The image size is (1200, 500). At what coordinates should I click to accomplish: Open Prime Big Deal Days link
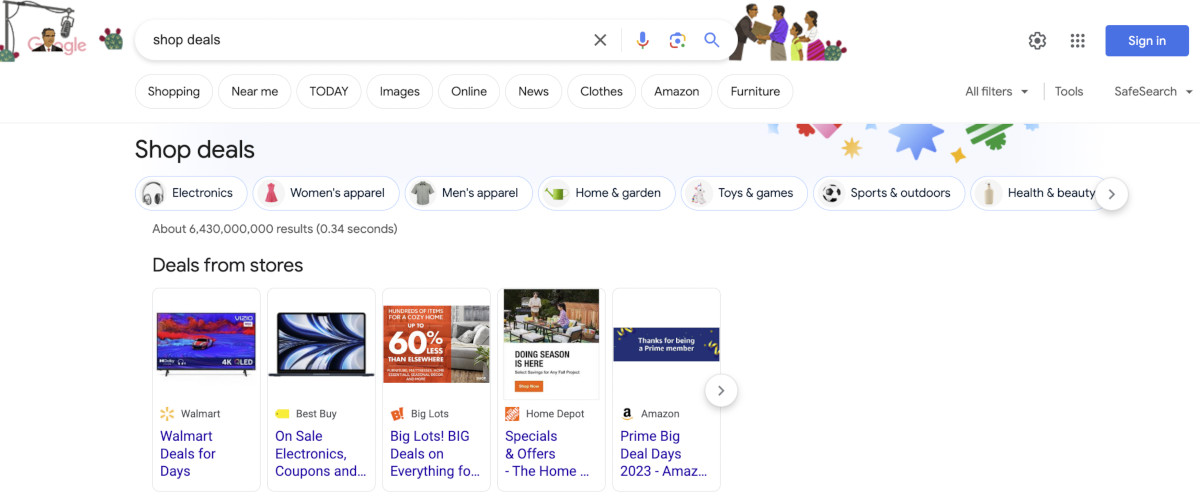click(x=664, y=453)
